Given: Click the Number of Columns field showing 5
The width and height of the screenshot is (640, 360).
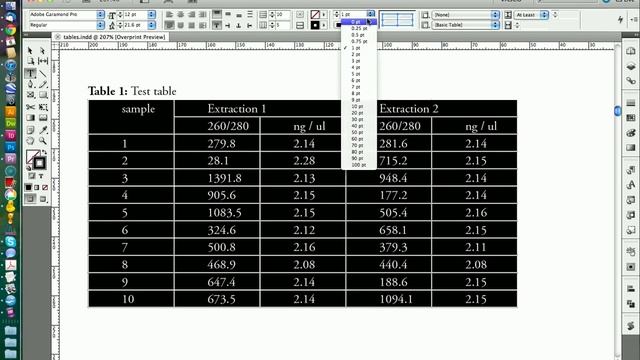Looking at the screenshot, I should [x=282, y=25].
